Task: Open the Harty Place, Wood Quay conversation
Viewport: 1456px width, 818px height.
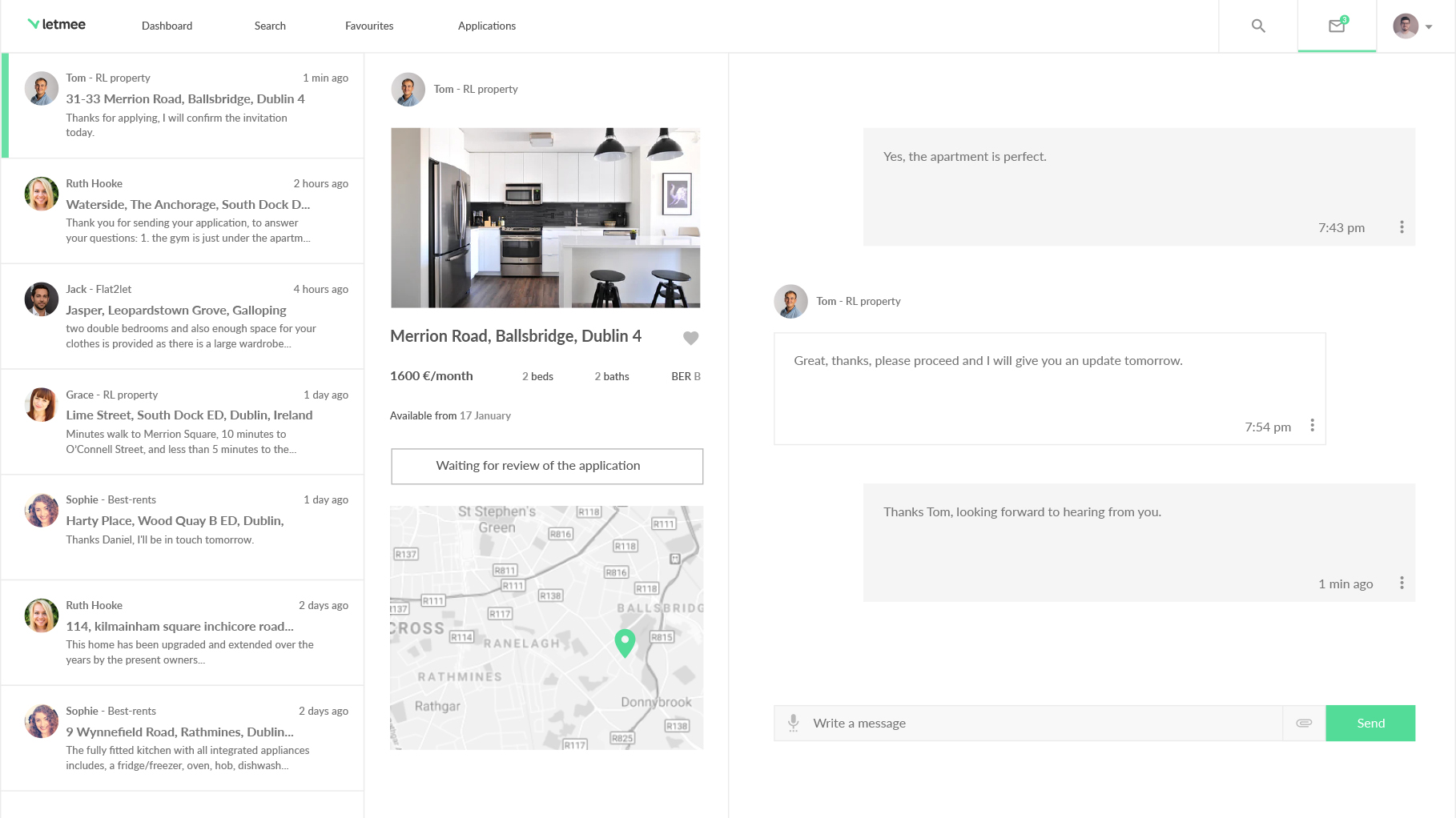Action: click(x=183, y=527)
